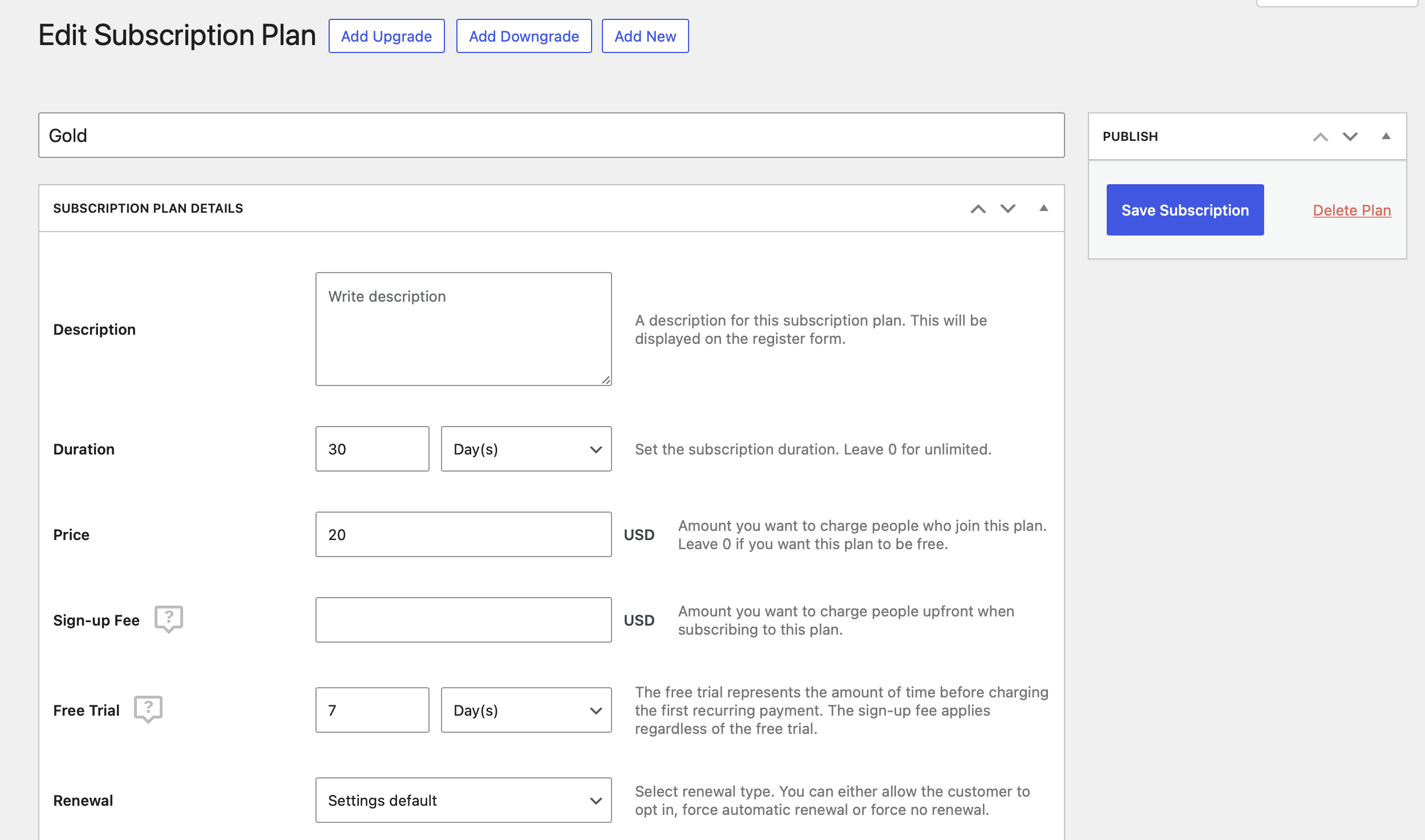Click the Renewal field label
The height and width of the screenshot is (840, 1425).
tap(83, 801)
